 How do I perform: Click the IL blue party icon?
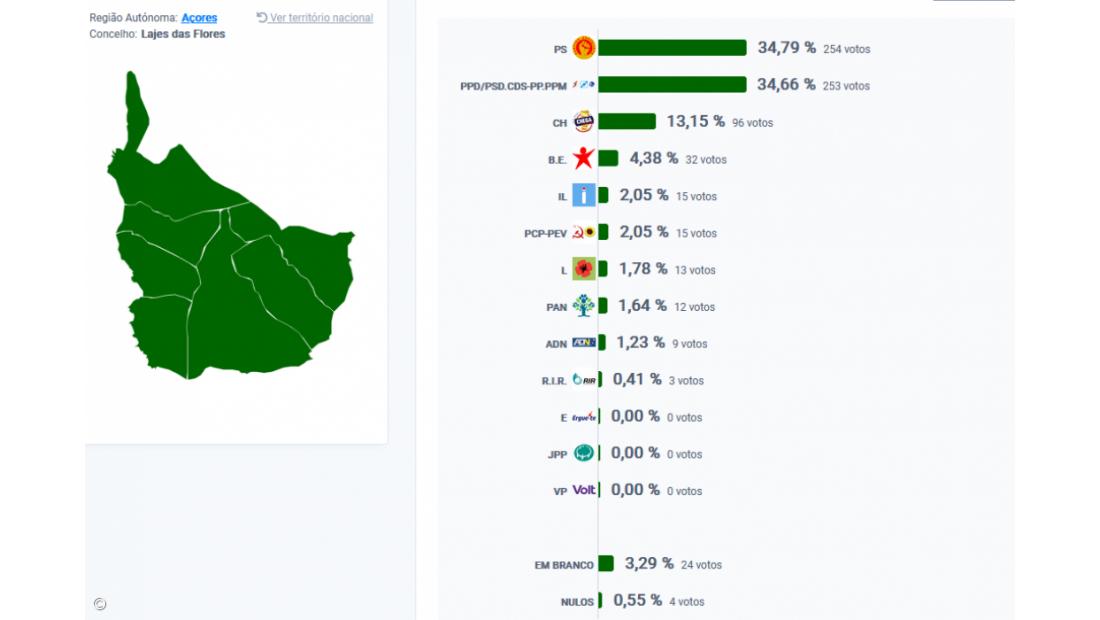coord(583,196)
